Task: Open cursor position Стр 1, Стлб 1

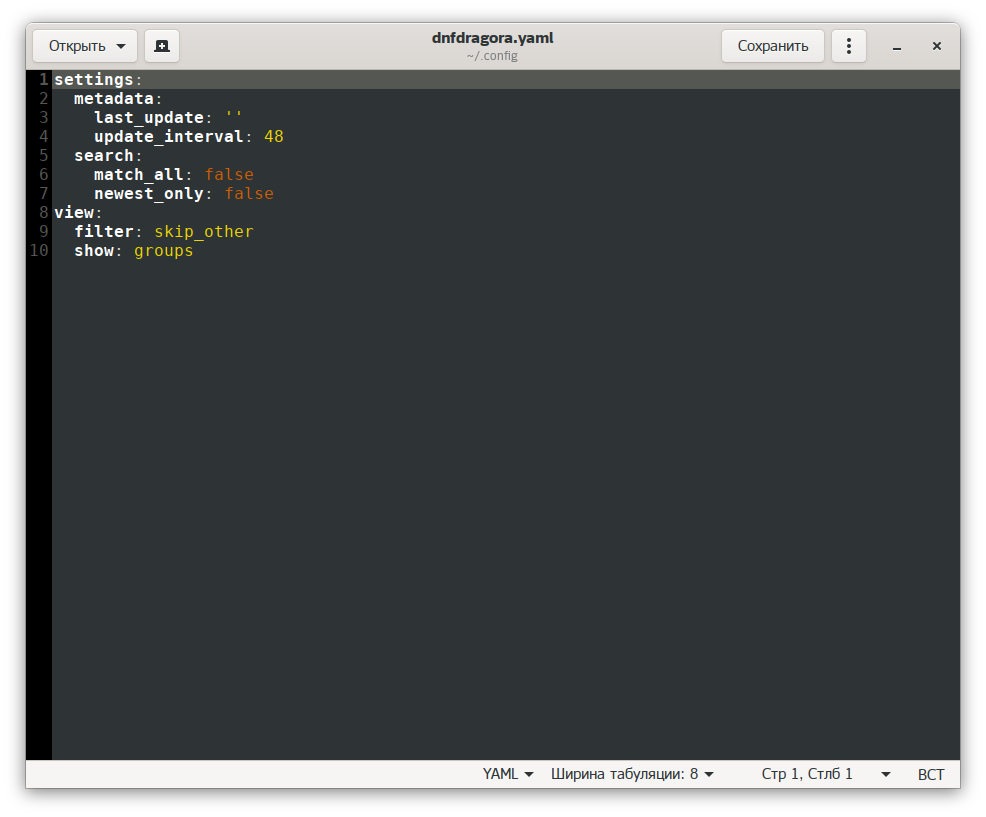Action: coord(807,774)
